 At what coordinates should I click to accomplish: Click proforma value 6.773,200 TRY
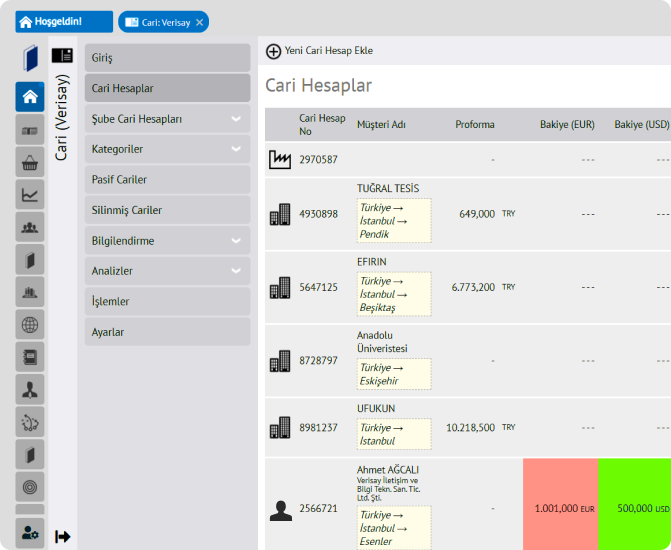[x=484, y=287]
